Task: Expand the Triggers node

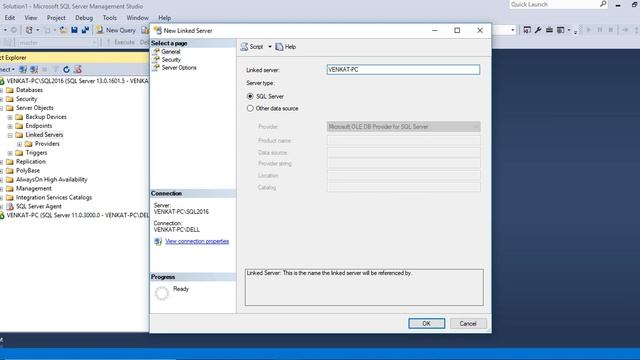Action: (x=10, y=153)
